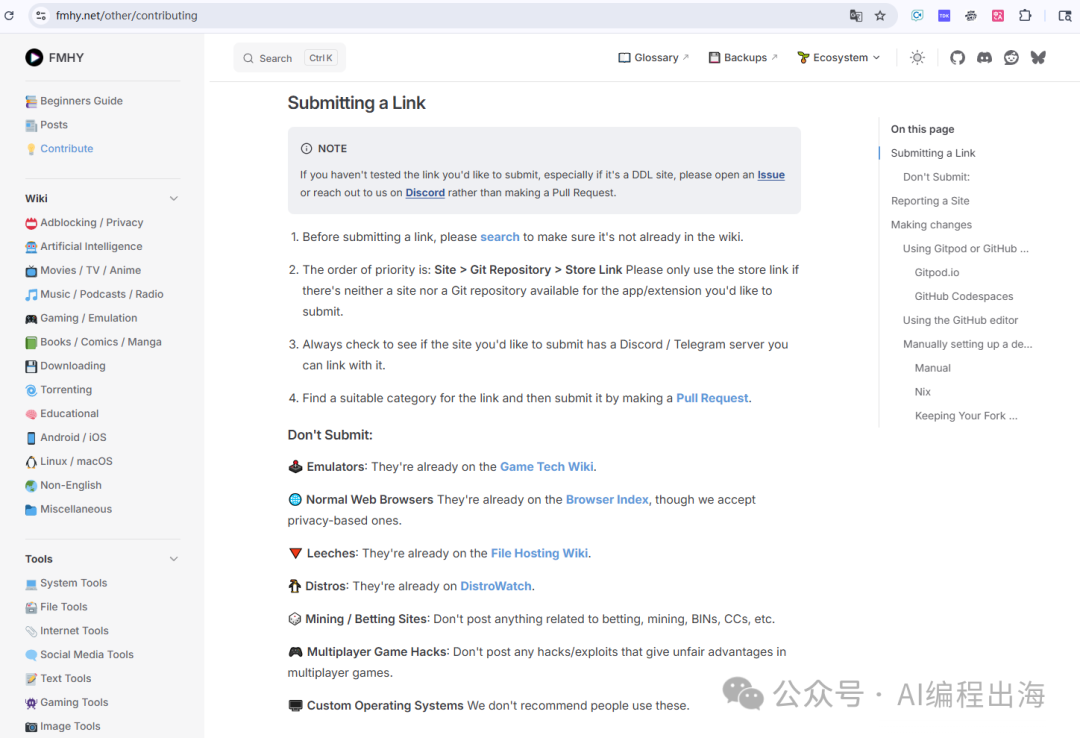Jump to Reporting a Site section
The height and width of the screenshot is (738, 1080).
coord(930,201)
